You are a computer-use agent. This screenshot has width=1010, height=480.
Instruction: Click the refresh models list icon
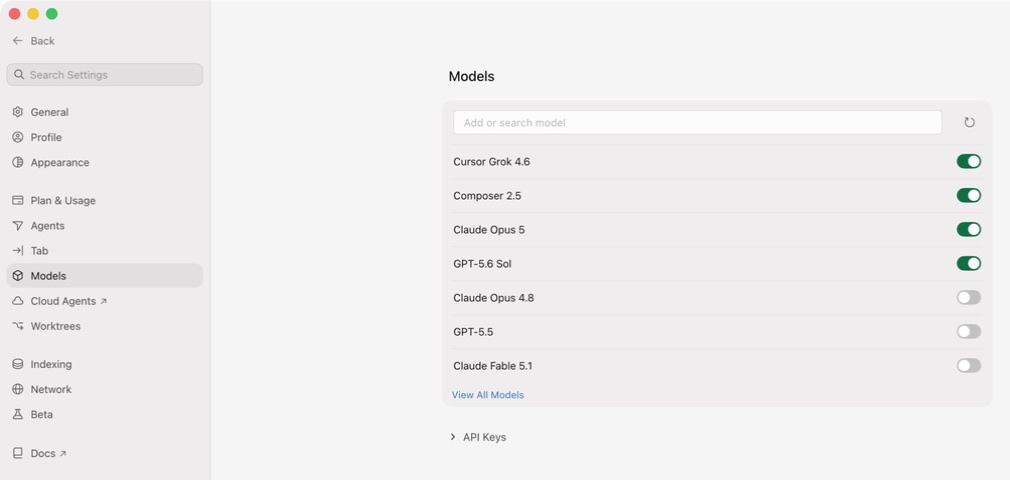969,122
